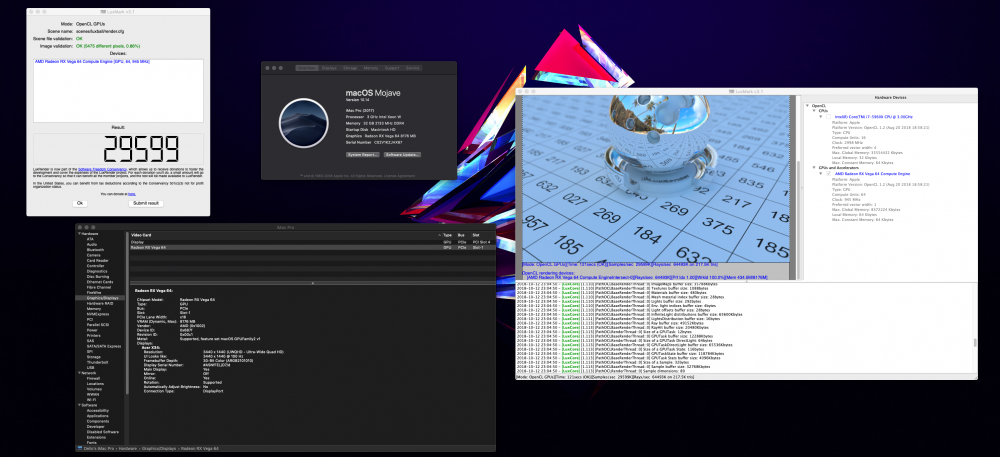Open the Software Freedom Conservancy link

(103, 169)
